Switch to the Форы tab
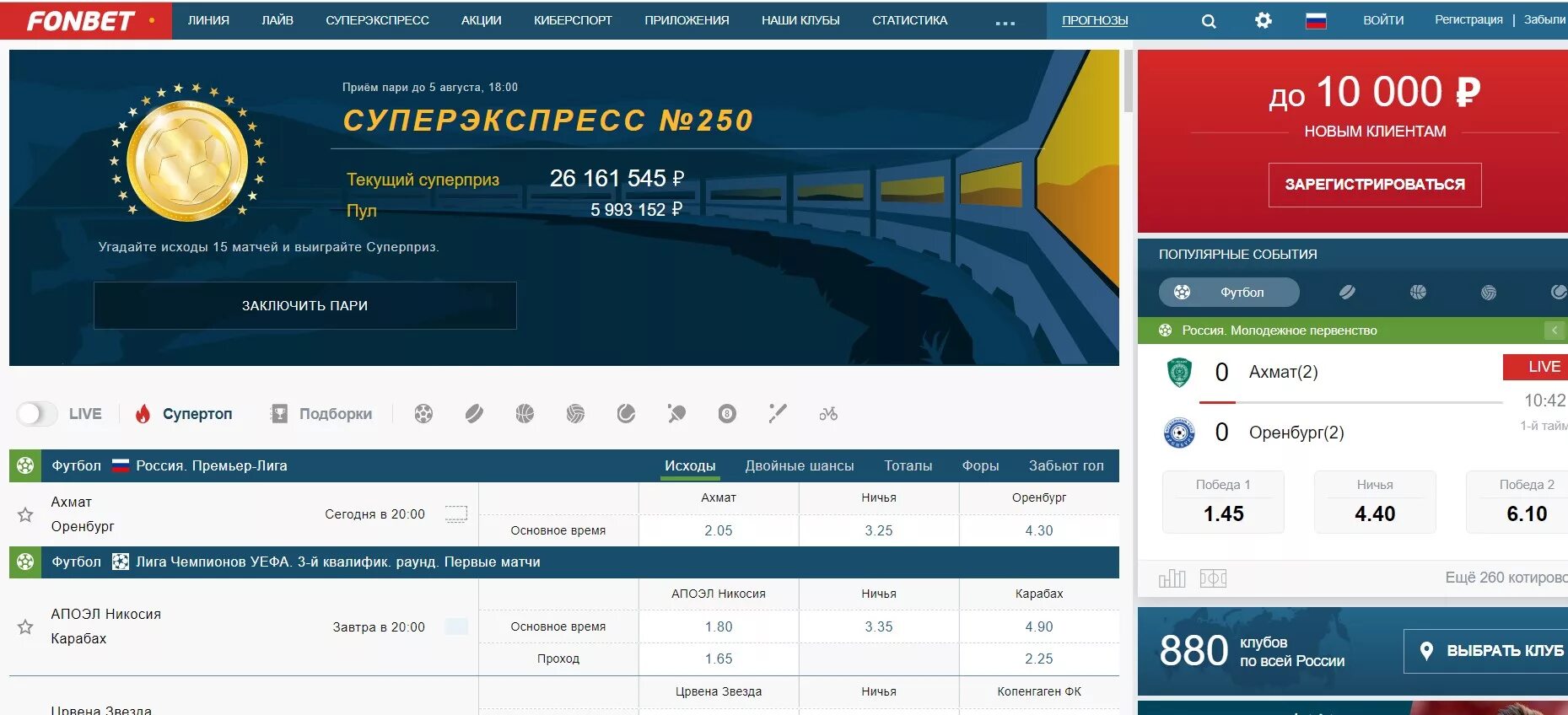1568x715 pixels. tap(980, 465)
